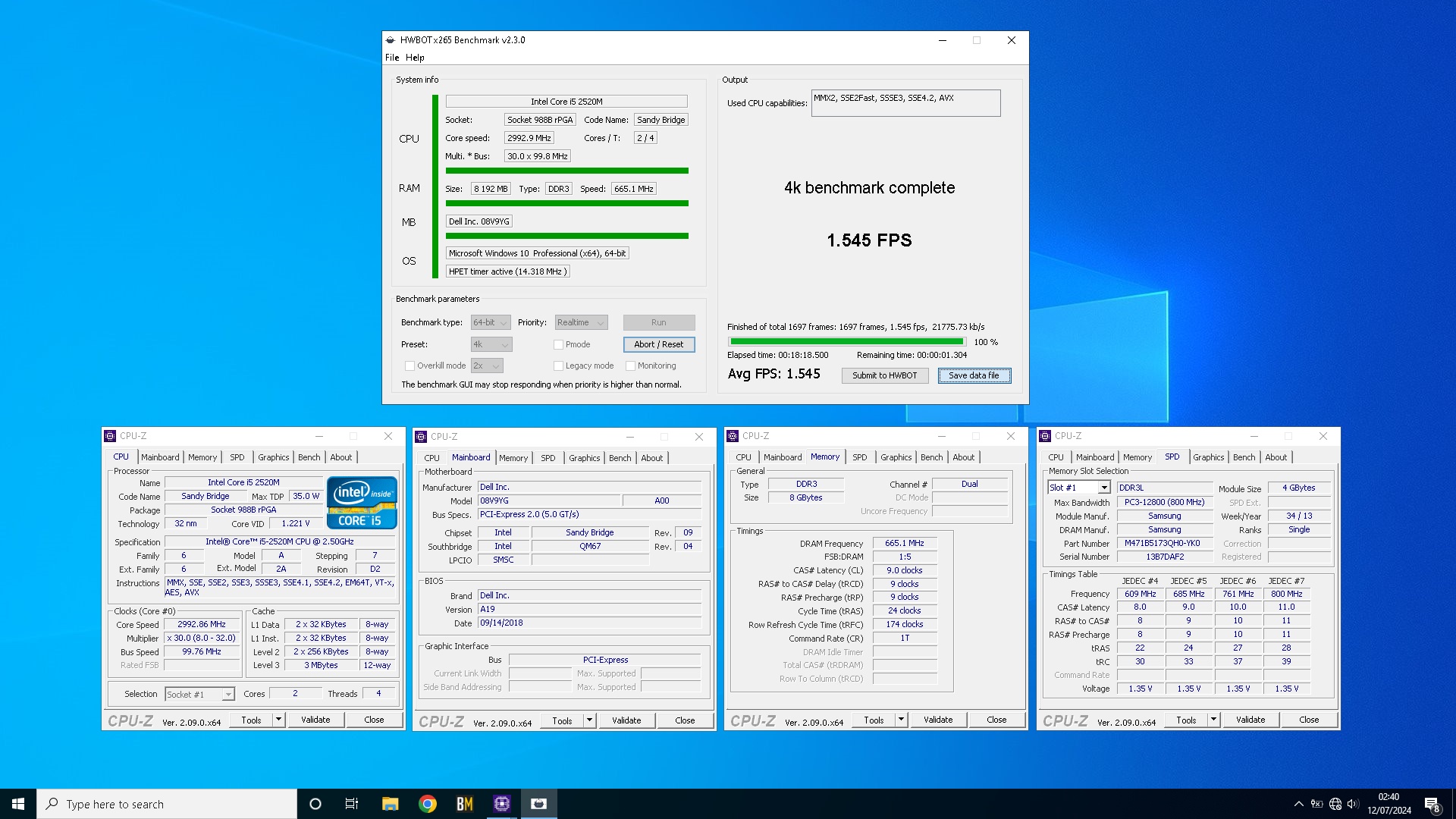Expand Tools arrow in Memory window

coord(902,720)
